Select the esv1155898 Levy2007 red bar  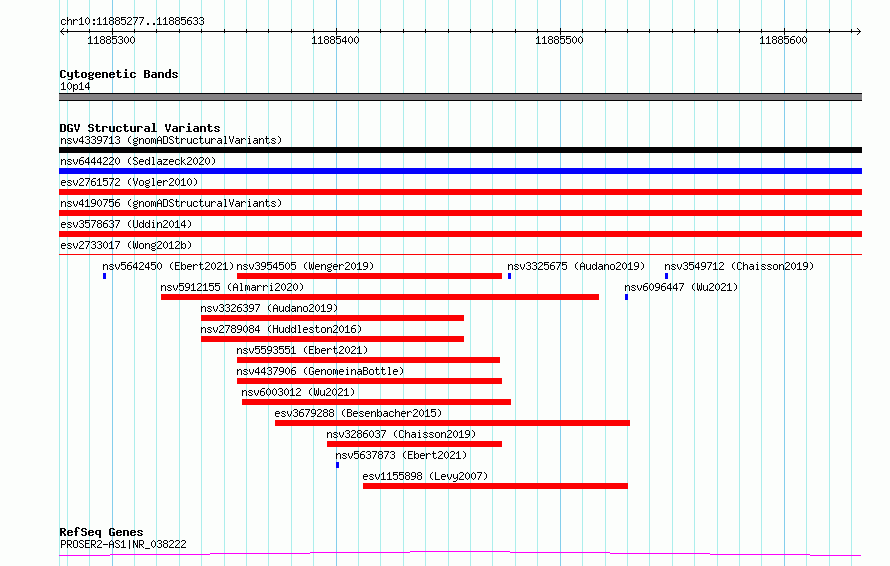click(x=496, y=486)
